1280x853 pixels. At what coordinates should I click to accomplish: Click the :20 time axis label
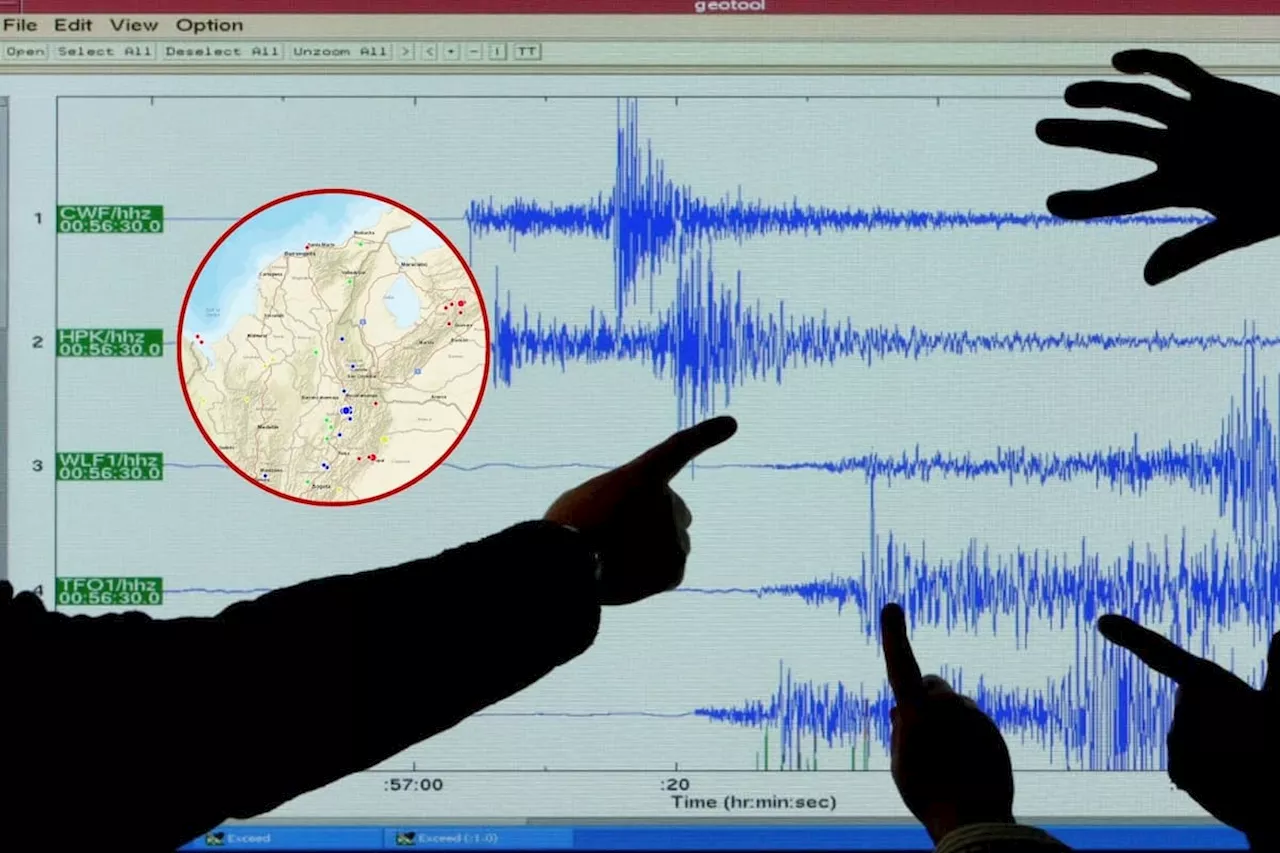point(674,784)
